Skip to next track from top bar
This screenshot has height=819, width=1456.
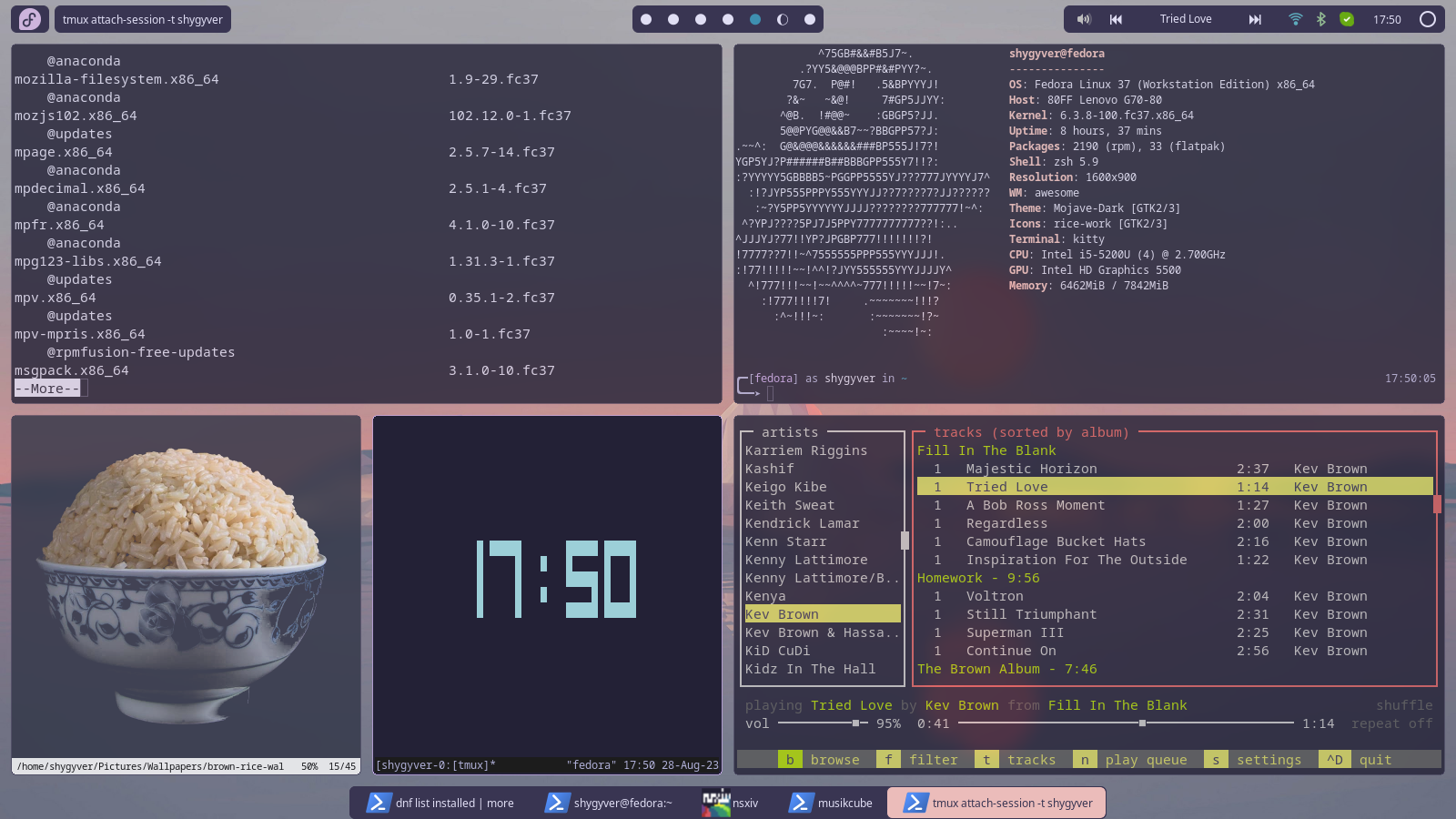1255,19
